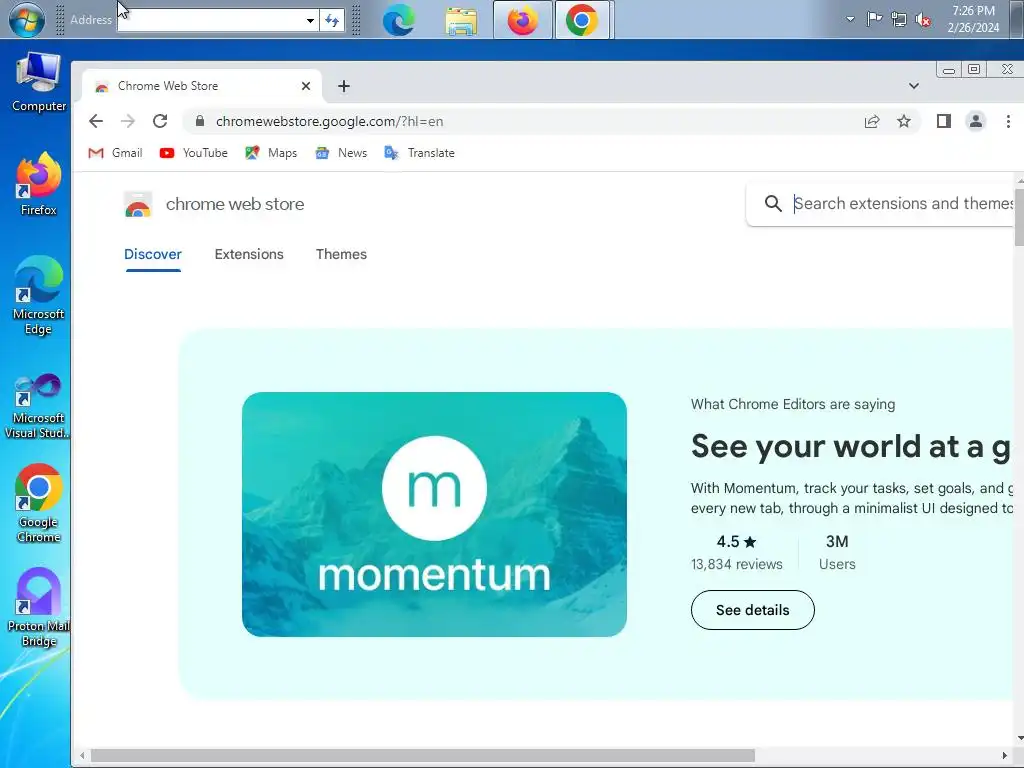Expand the tab search chevron
This screenshot has width=1024, height=768.
(x=914, y=86)
